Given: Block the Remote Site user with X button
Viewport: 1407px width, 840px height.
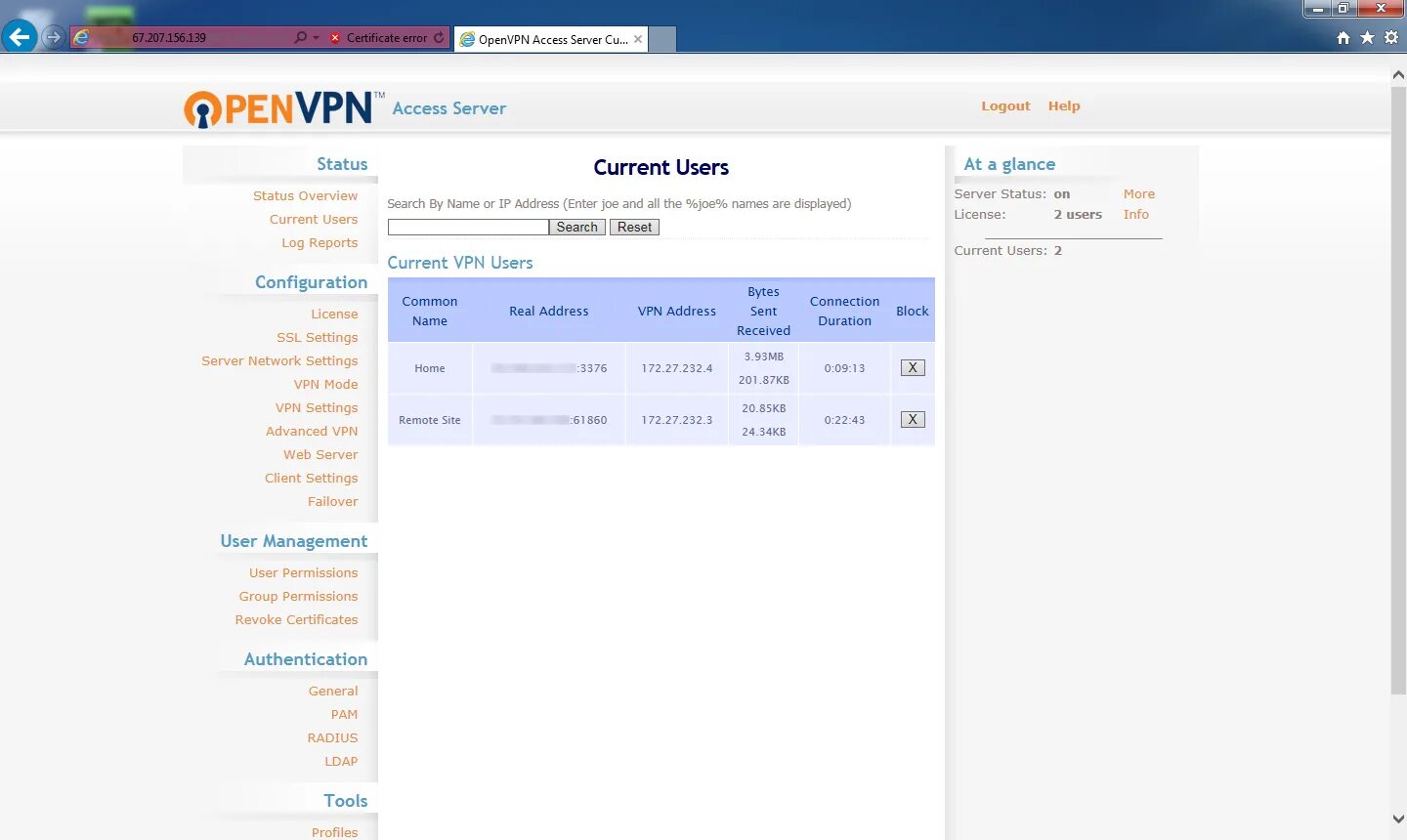Looking at the screenshot, I should click(913, 419).
